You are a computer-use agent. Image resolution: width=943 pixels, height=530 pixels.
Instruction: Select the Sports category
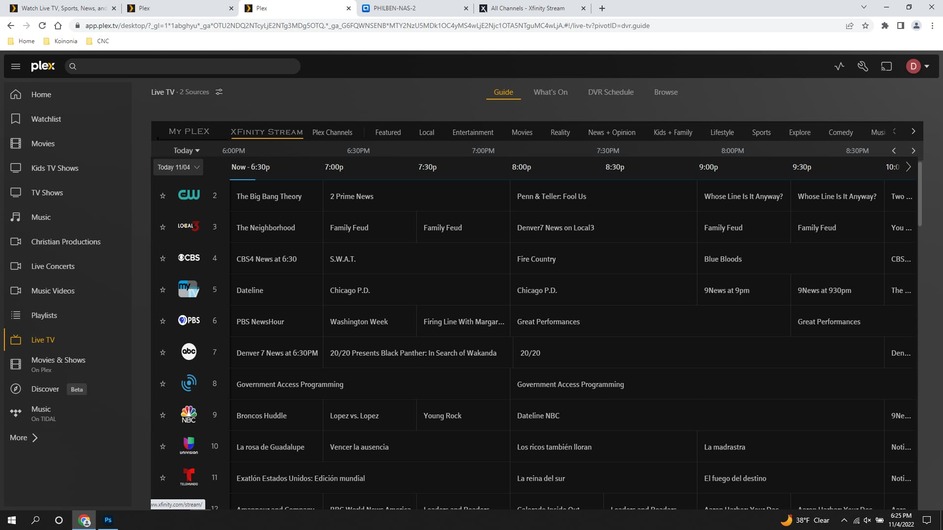pyautogui.click(x=761, y=132)
